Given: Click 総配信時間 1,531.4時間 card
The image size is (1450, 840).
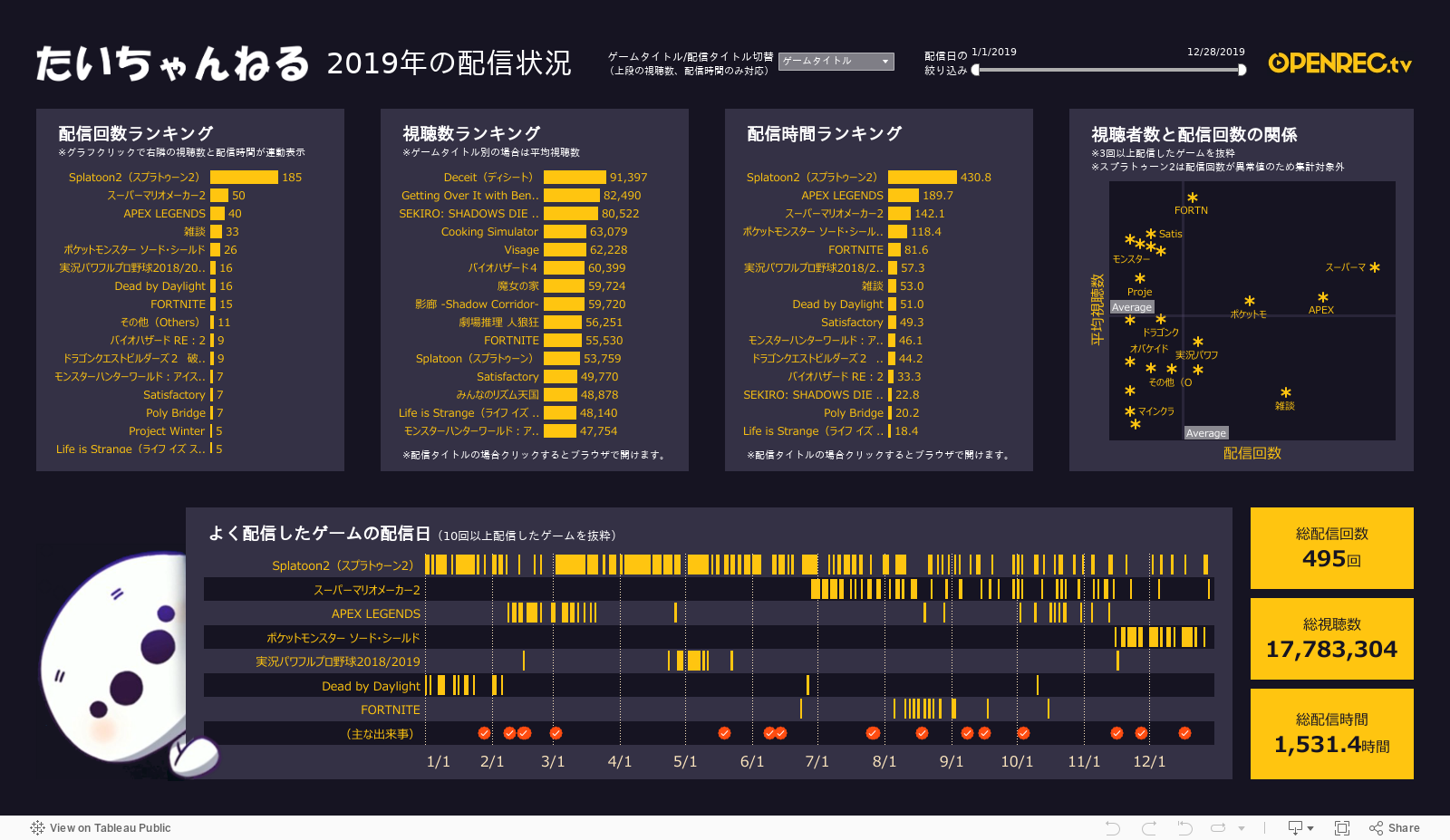Looking at the screenshot, I should [1332, 734].
